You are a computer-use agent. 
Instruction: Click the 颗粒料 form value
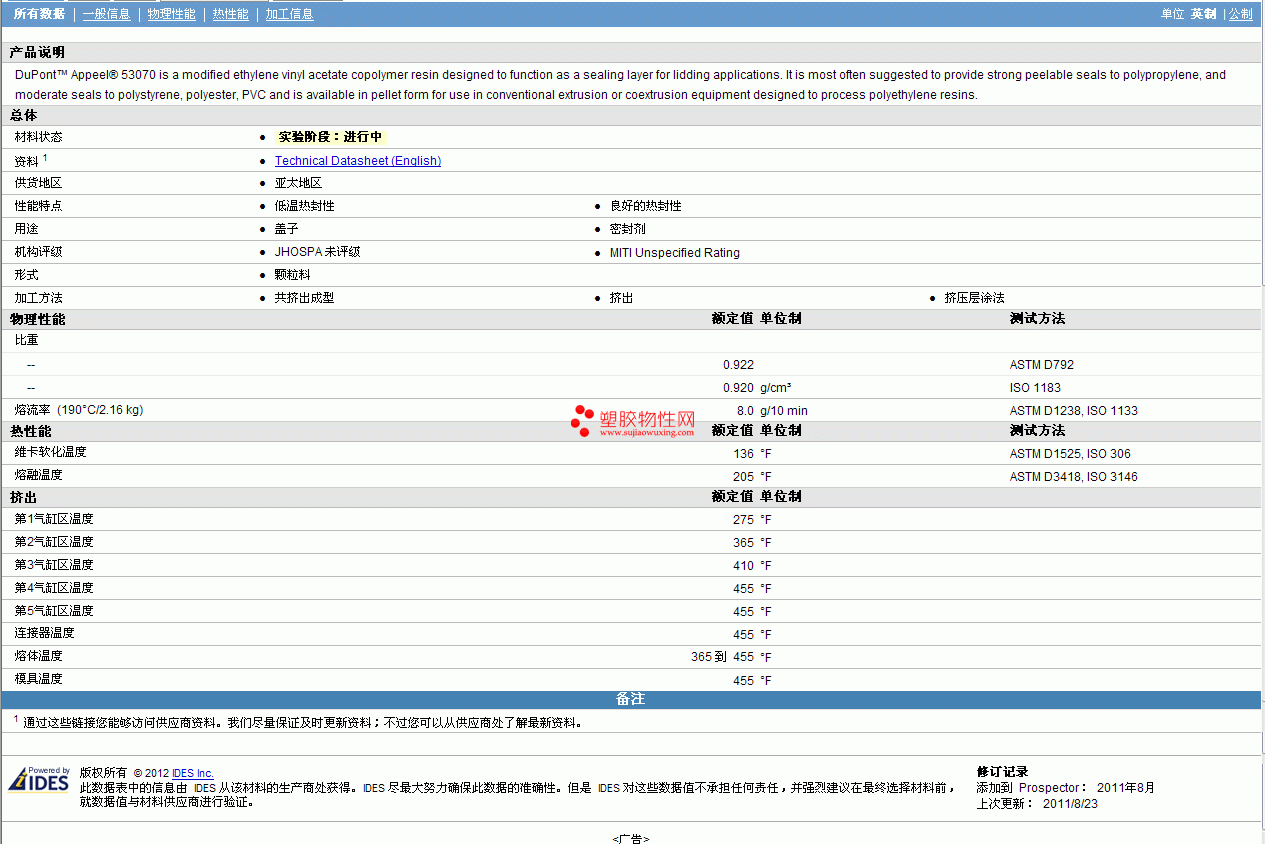click(293, 274)
